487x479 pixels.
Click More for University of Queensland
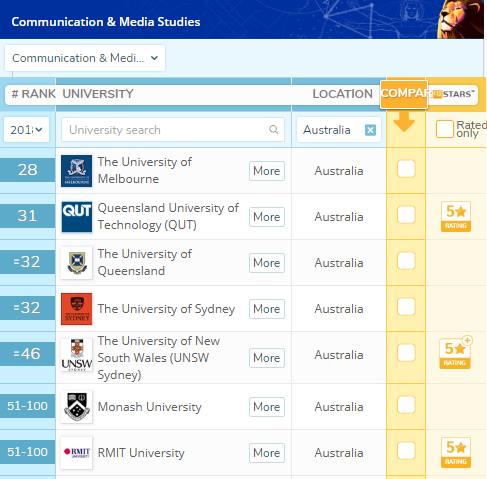pyautogui.click(x=267, y=263)
